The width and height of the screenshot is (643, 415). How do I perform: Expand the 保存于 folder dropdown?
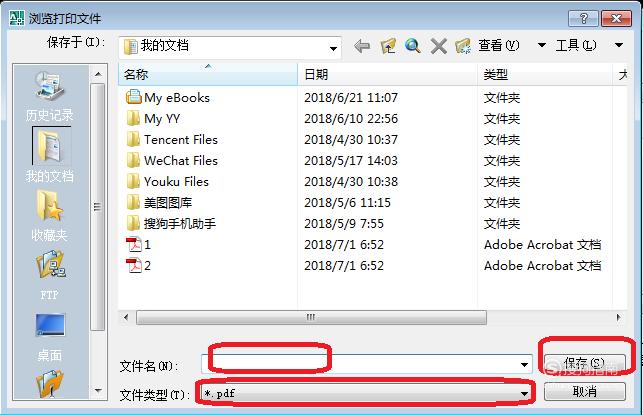[333, 48]
